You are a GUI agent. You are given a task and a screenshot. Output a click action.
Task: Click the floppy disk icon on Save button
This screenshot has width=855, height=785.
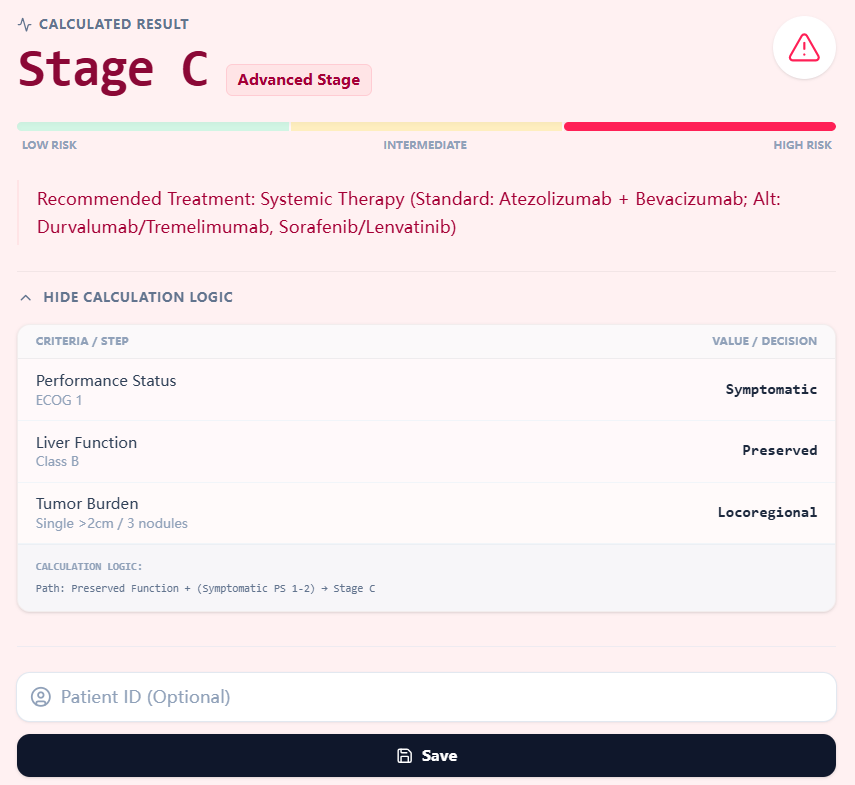(404, 755)
